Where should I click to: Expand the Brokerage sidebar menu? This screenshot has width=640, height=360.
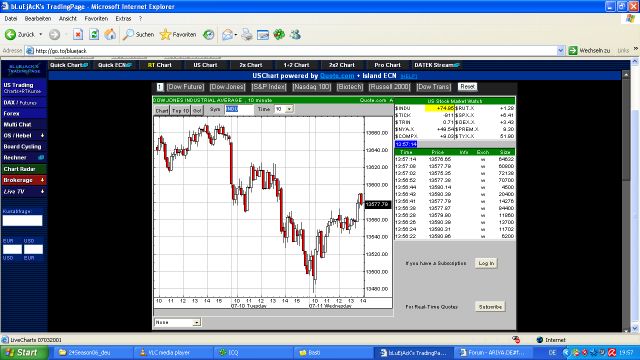tap(42, 180)
